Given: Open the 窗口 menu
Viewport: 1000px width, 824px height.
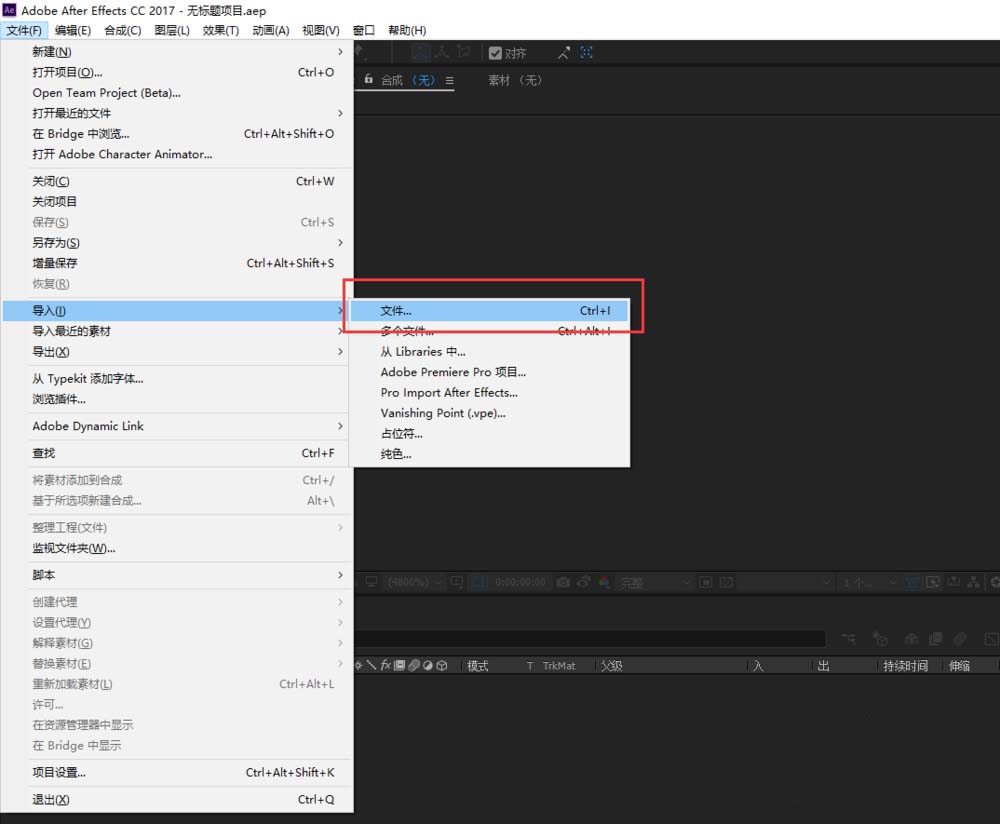Looking at the screenshot, I should pos(364,30).
